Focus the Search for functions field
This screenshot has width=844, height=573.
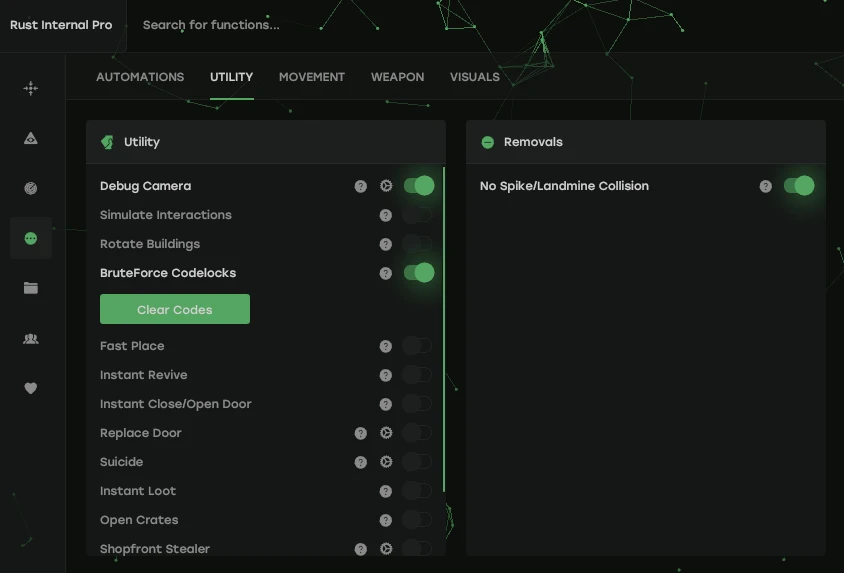point(211,25)
